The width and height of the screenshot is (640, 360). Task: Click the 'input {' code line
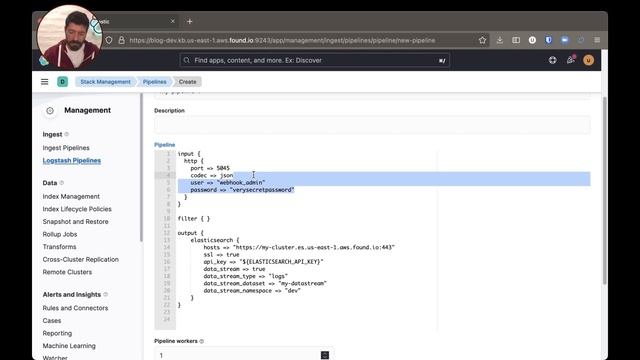tap(189, 154)
